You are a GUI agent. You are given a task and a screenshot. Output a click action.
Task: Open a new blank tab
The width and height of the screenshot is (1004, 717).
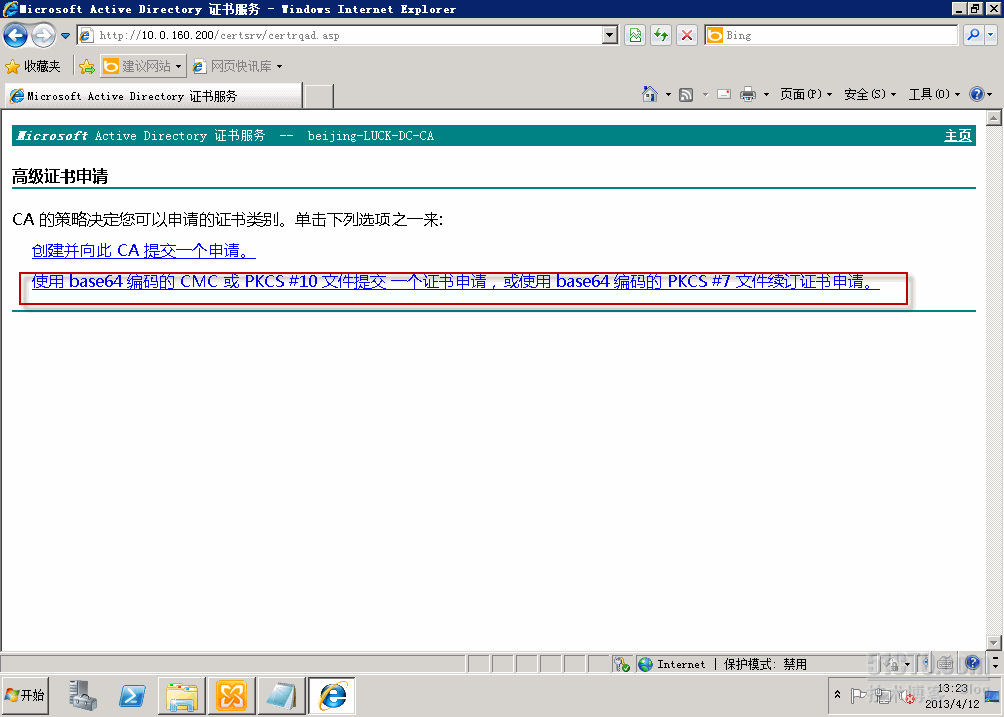[x=319, y=96]
